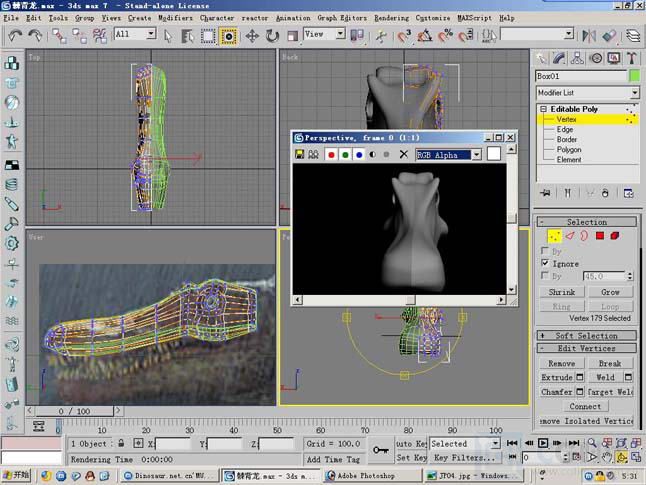The height and width of the screenshot is (485, 646).
Task: Toggle the Angle Snap icon
Action: click(x=425, y=36)
